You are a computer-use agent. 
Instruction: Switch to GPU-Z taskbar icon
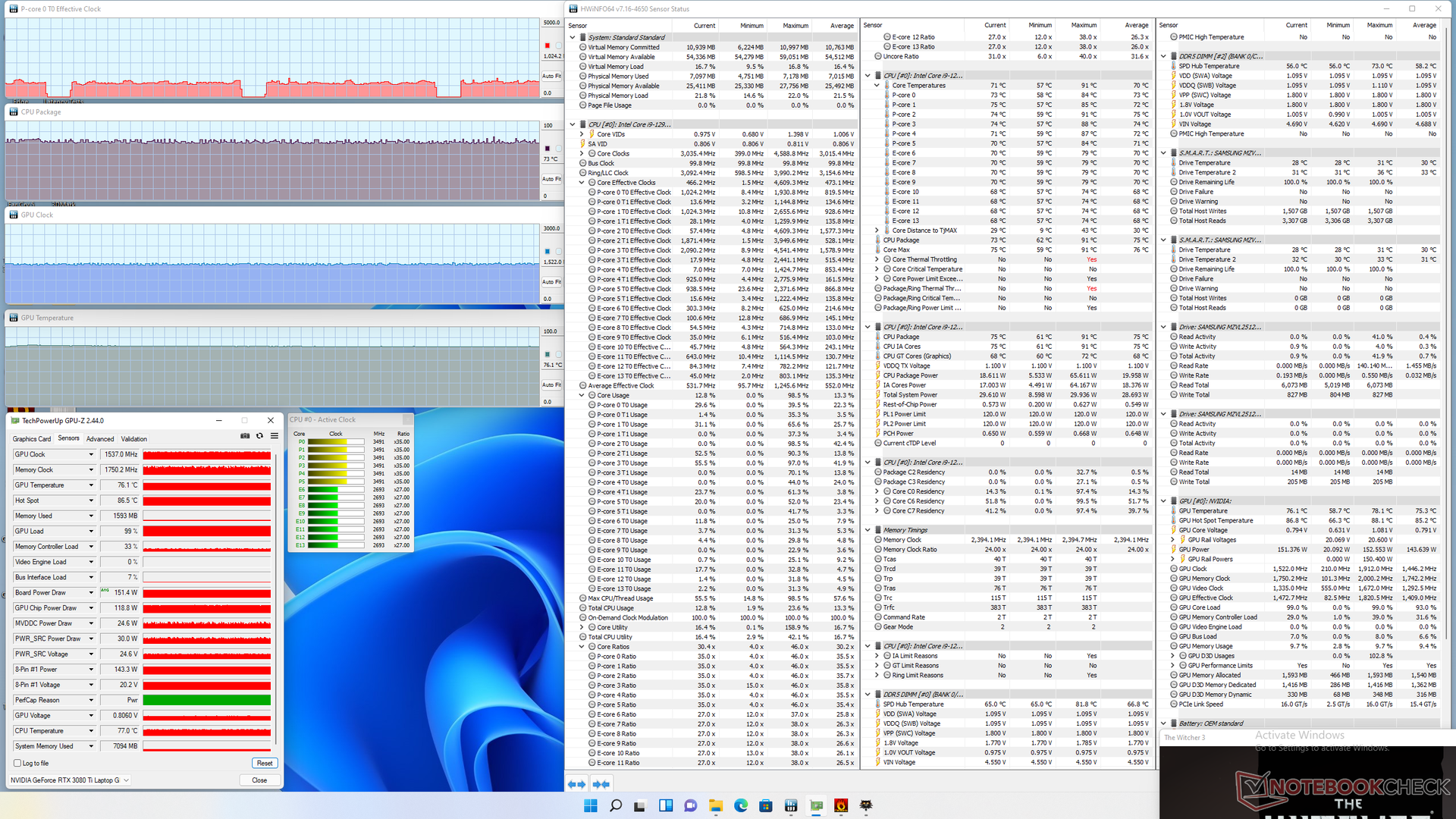(816, 805)
